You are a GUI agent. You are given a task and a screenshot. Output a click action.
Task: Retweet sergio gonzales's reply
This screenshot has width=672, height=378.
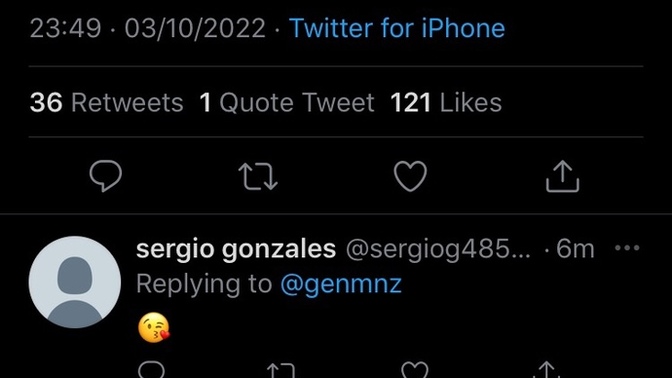pos(281,370)
